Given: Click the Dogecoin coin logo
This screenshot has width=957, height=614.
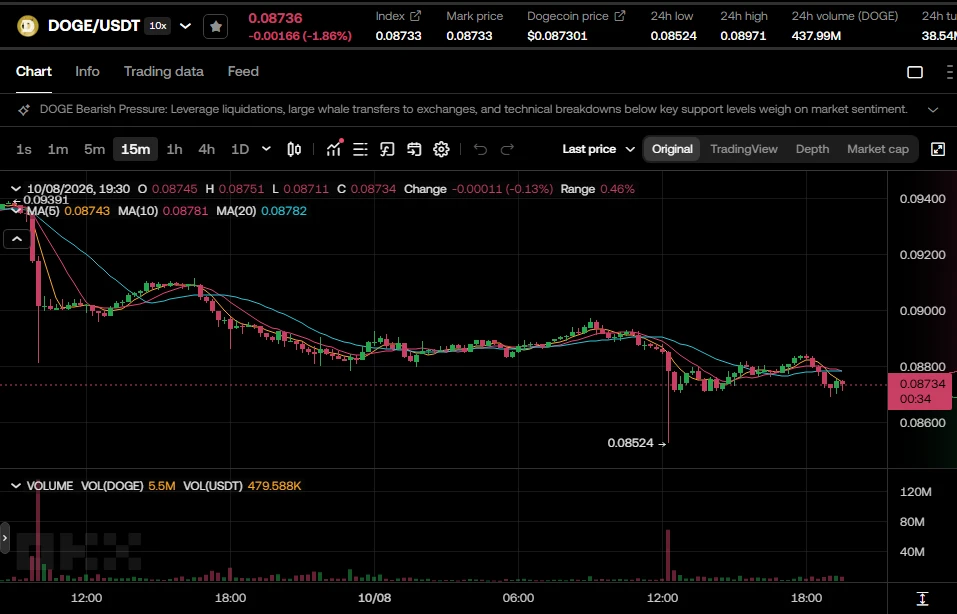Looking at the screenshot, I should click(27, 26).
